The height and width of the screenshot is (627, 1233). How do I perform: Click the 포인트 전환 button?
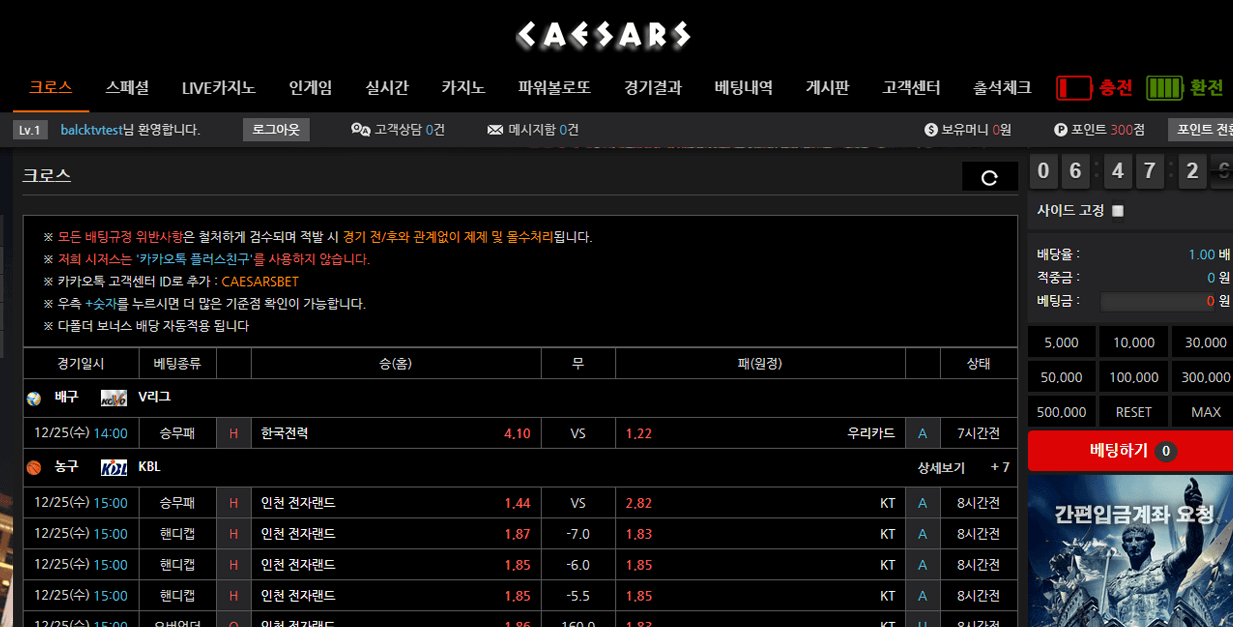click(x=1201, y=130)
